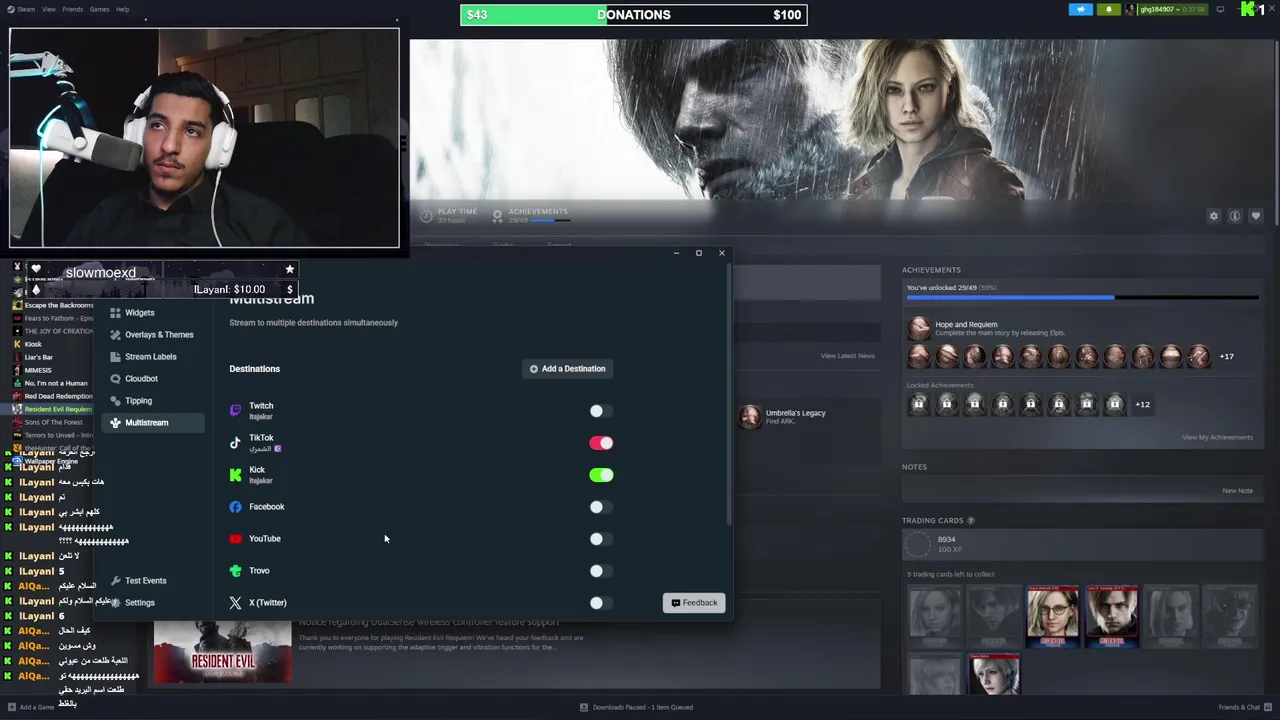Open the Games menu in Steam
The width and height of the screenshot is (1280, 720).
[99, 9]
